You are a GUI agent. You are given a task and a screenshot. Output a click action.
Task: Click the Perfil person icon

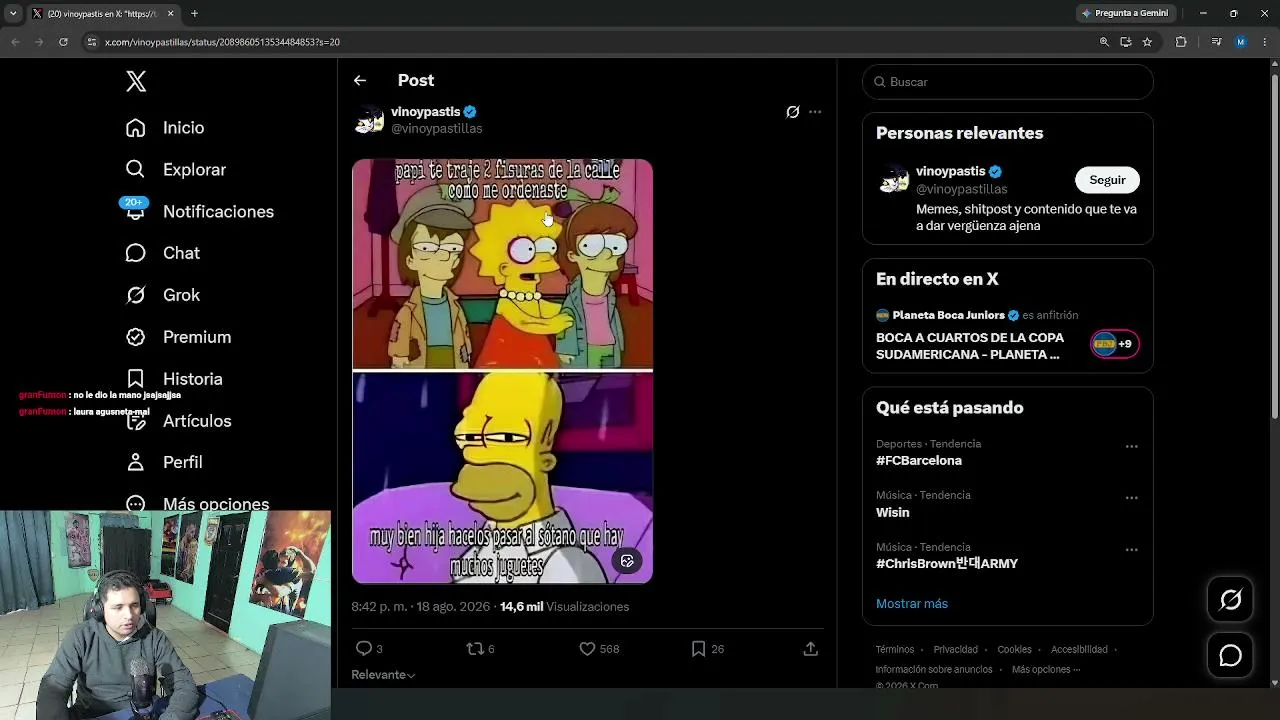136,462
